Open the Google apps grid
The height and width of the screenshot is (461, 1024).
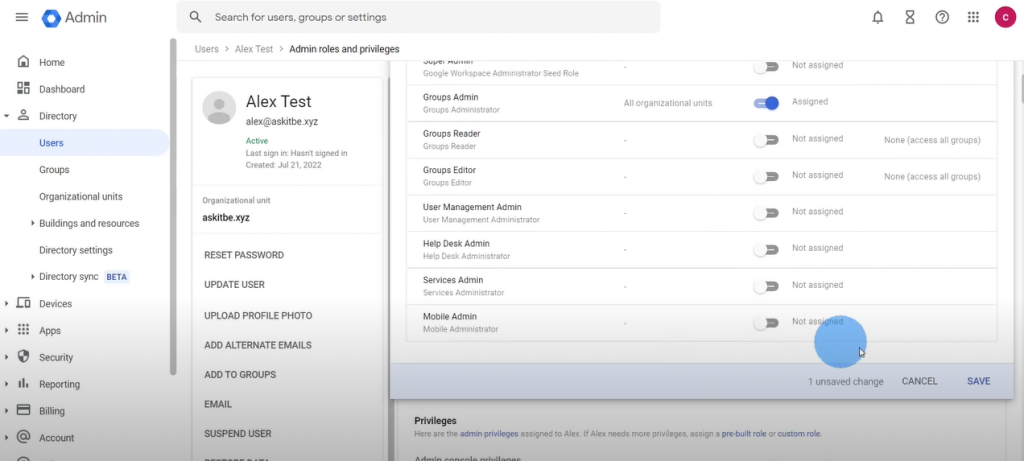click(x=973, y=17)
